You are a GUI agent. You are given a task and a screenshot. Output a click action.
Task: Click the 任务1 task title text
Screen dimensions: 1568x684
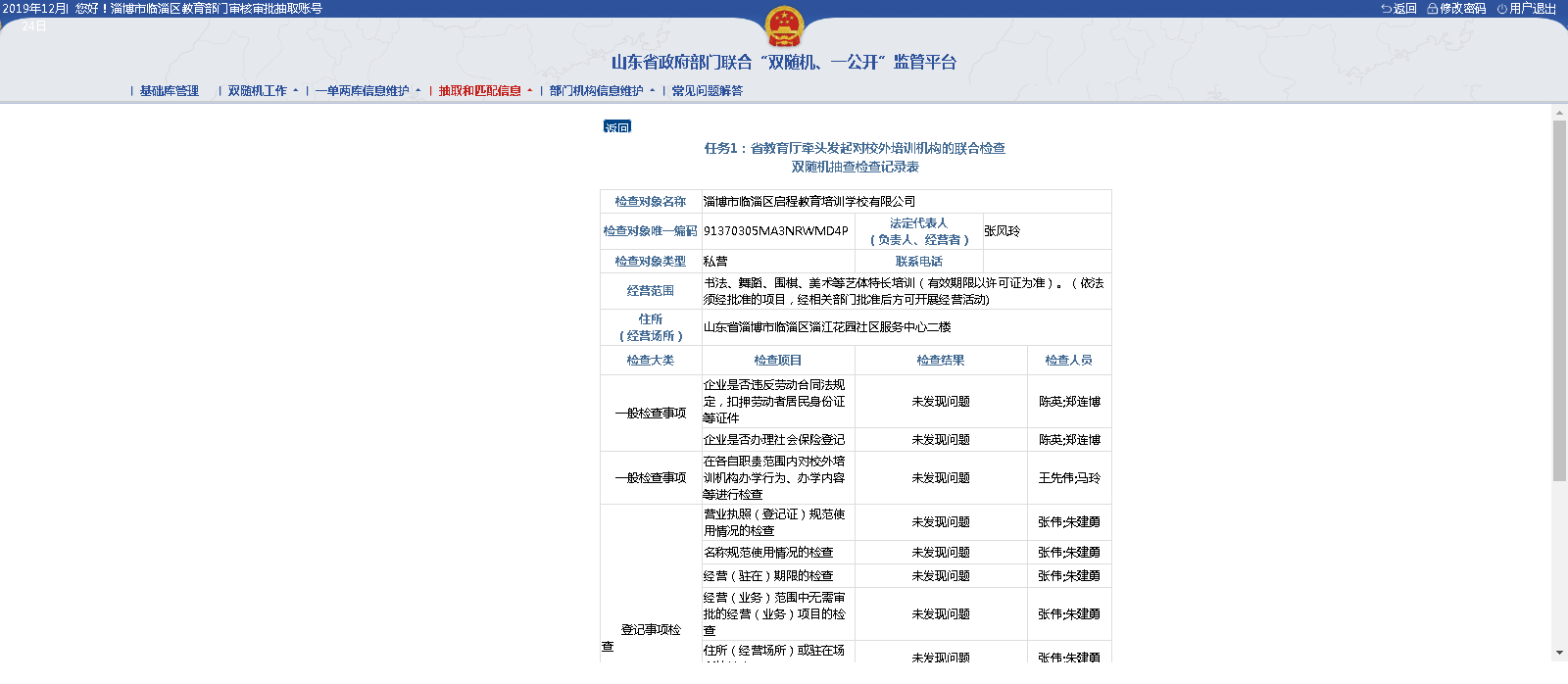(x=855, y=149)
